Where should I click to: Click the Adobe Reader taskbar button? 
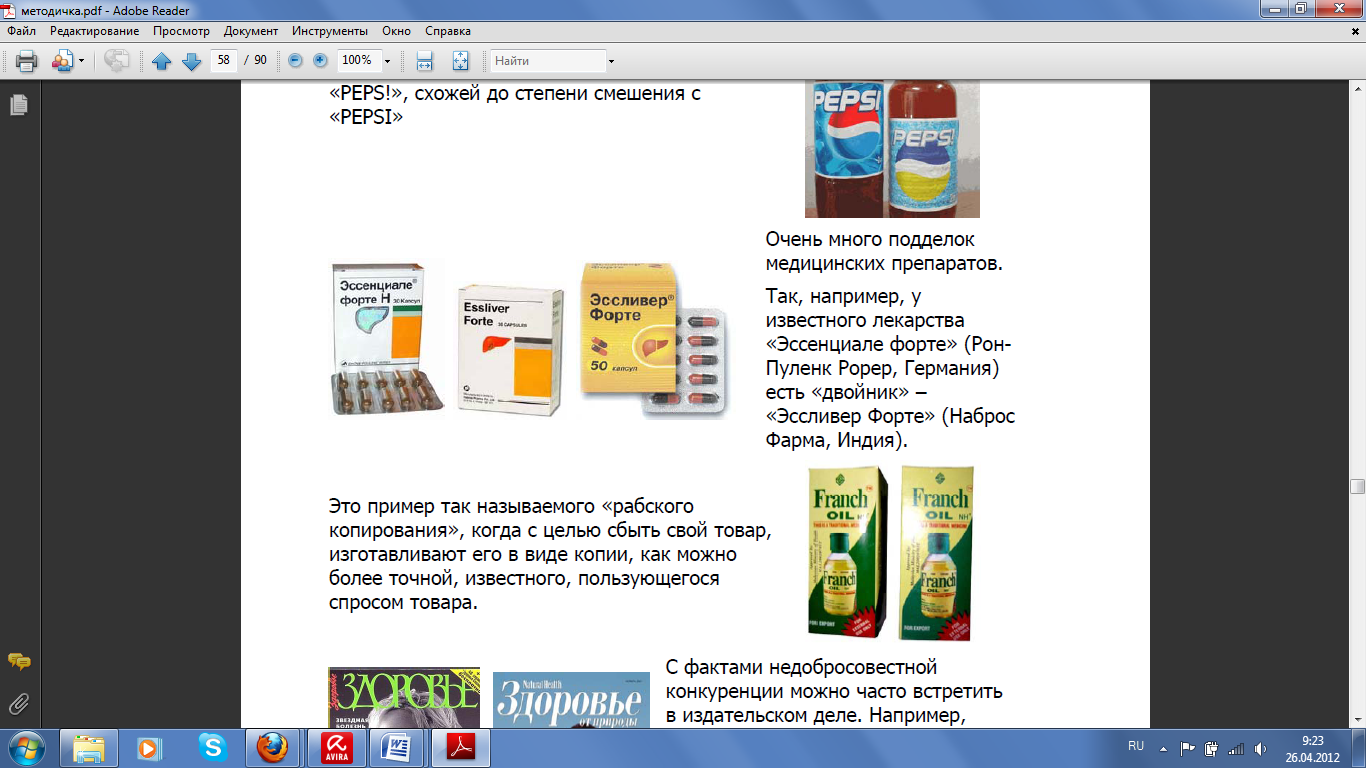click(461, 747)
